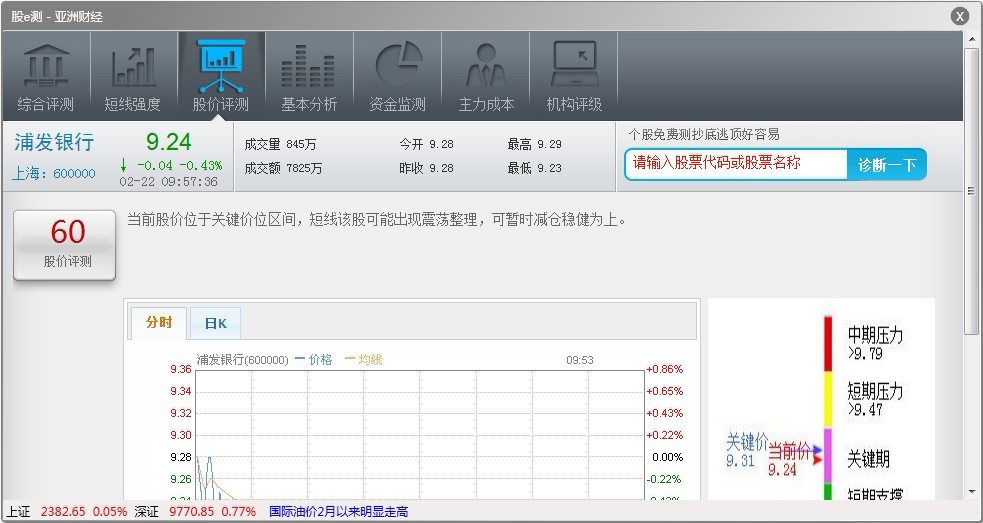The height and width of the screenshot is (523, 983).
Task: Open the 基本分析 bars icon tab
Action: [x=309, y=76]
